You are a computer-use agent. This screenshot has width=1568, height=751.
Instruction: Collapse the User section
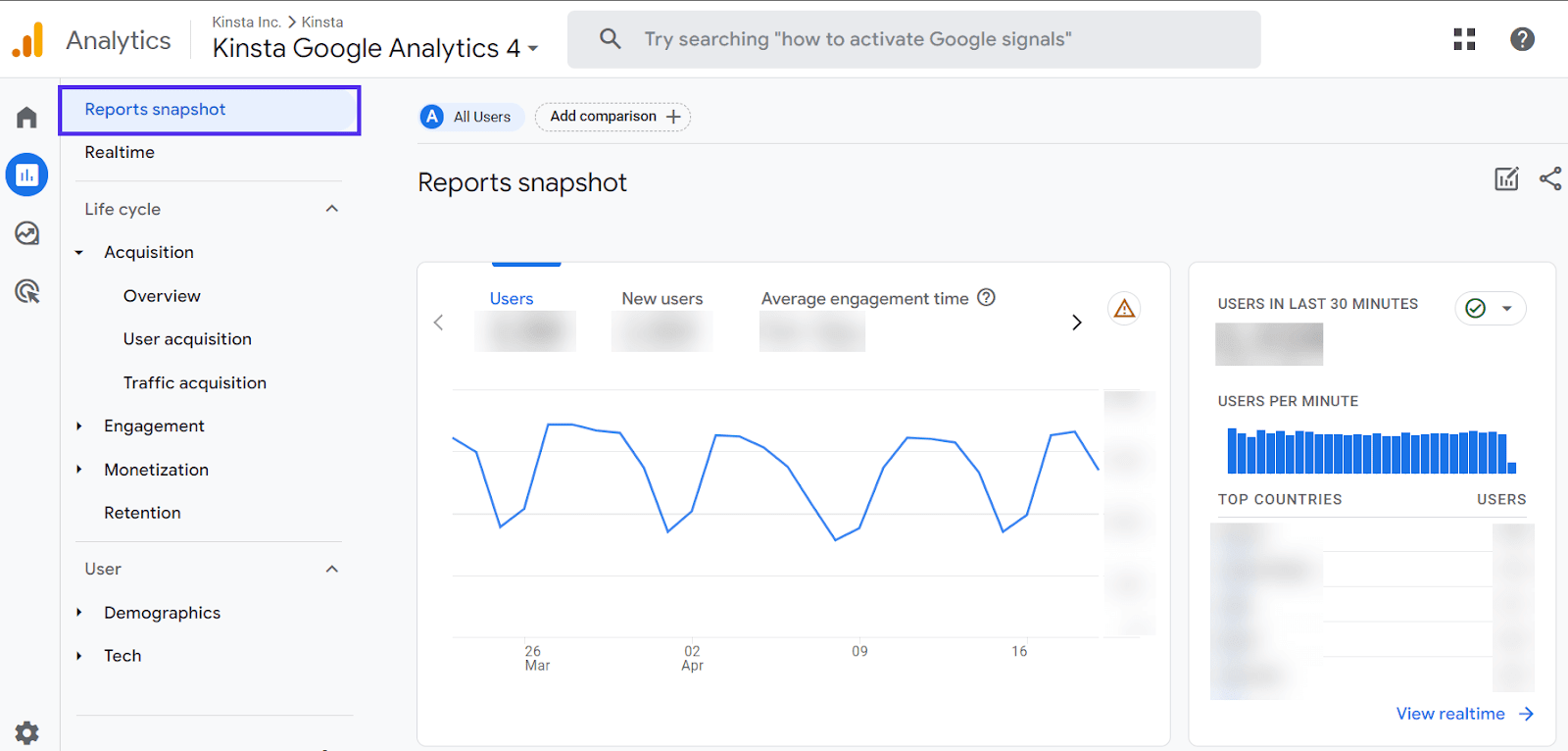click(332, 570)
